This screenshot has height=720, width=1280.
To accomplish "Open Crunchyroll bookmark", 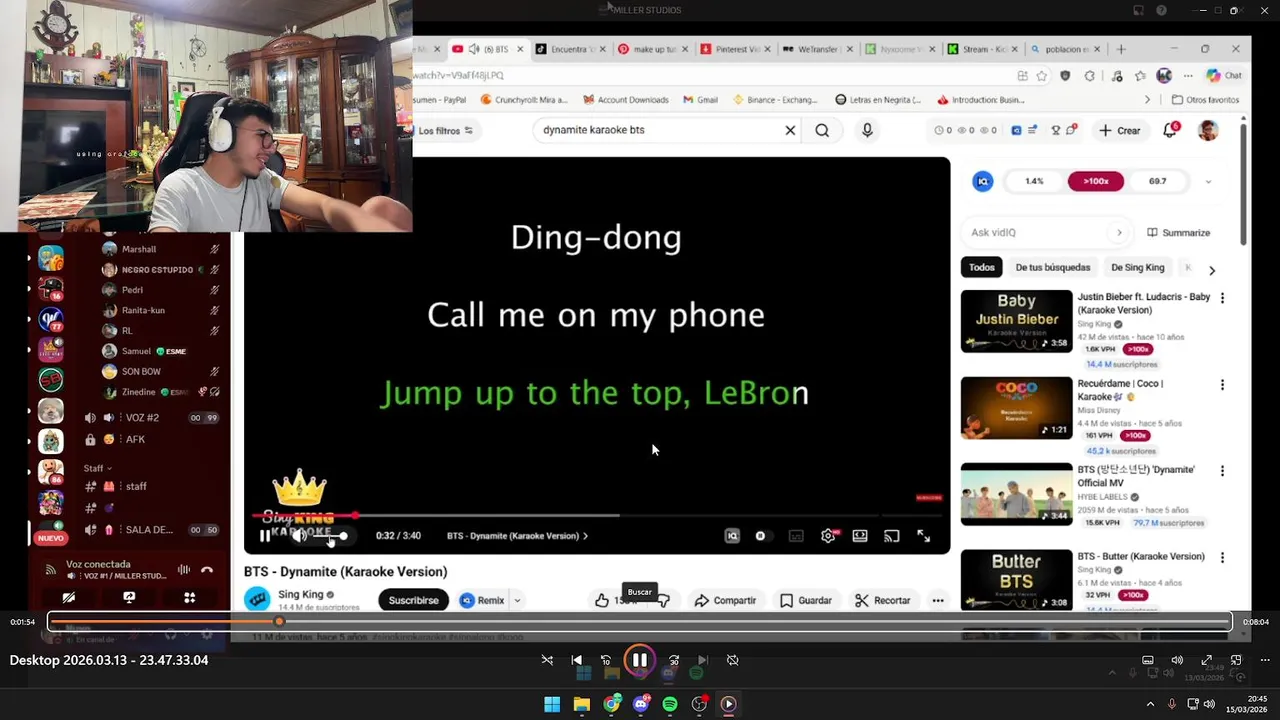I will [524, 100].
